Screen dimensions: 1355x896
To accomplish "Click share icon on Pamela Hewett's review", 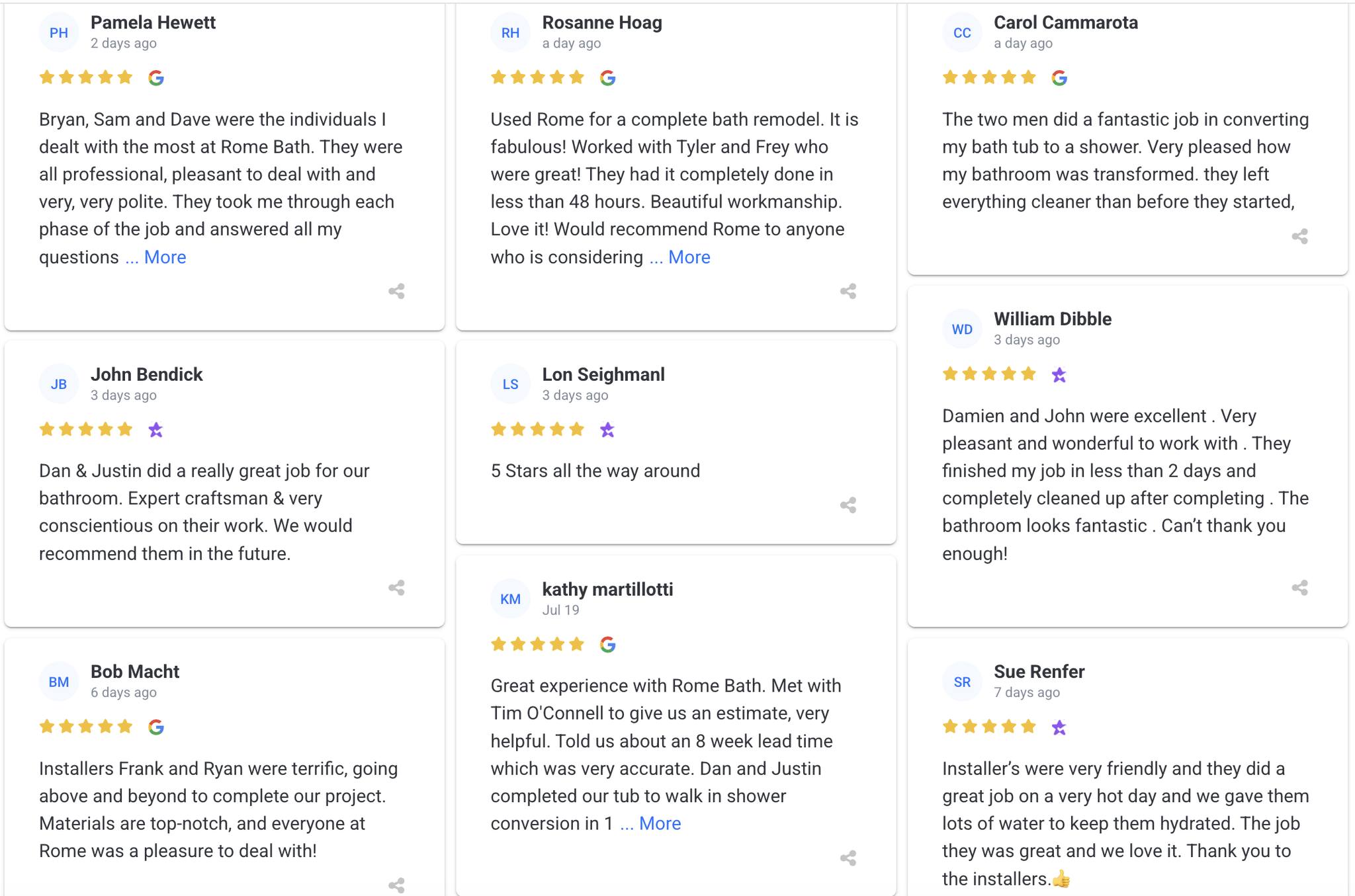I will click(396, 291).
